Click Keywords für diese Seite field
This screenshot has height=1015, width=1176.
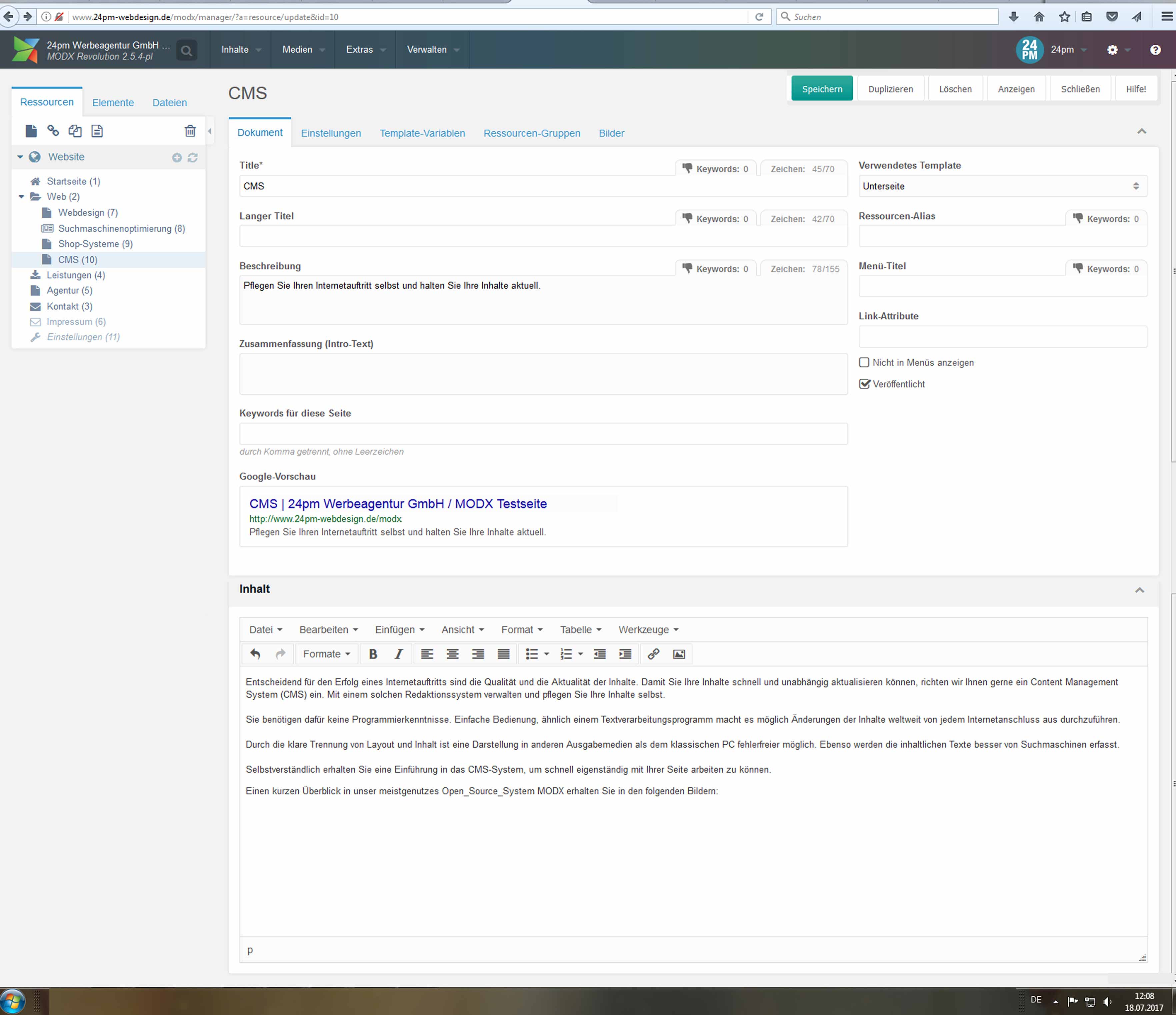click(543, 434)
